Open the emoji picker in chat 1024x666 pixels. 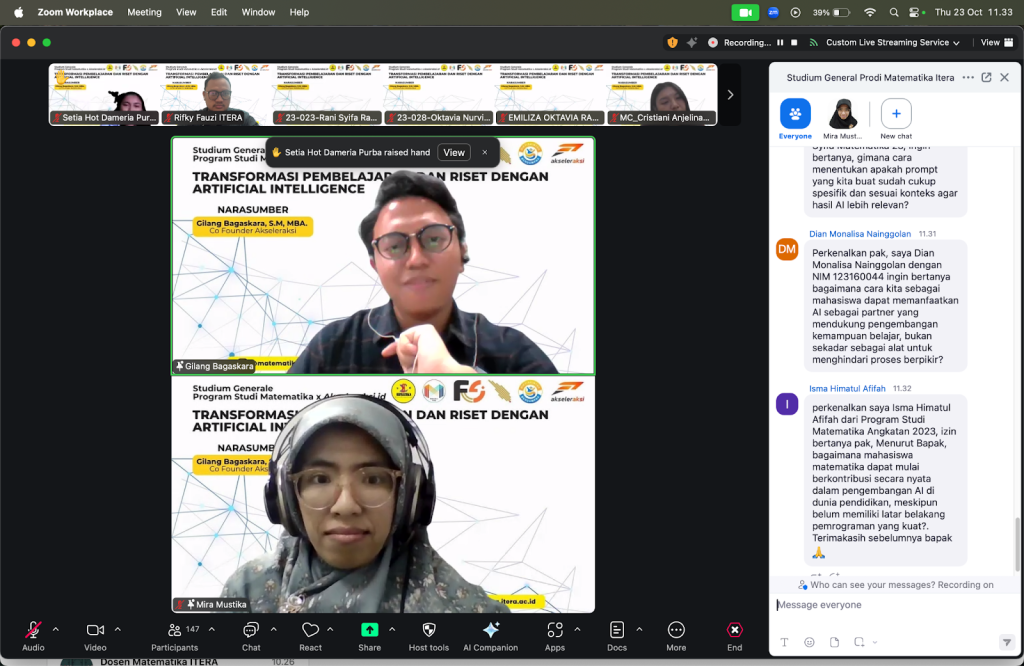[x=809, y=642]
